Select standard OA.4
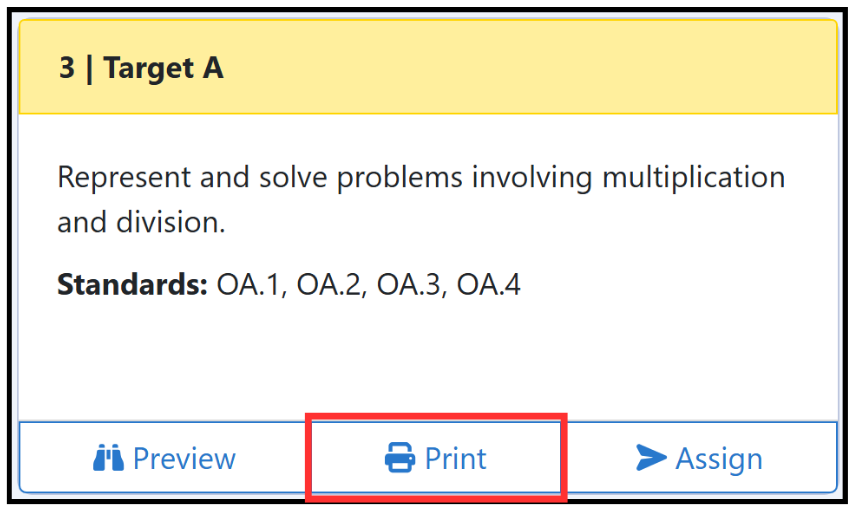 tap(489, 285)
